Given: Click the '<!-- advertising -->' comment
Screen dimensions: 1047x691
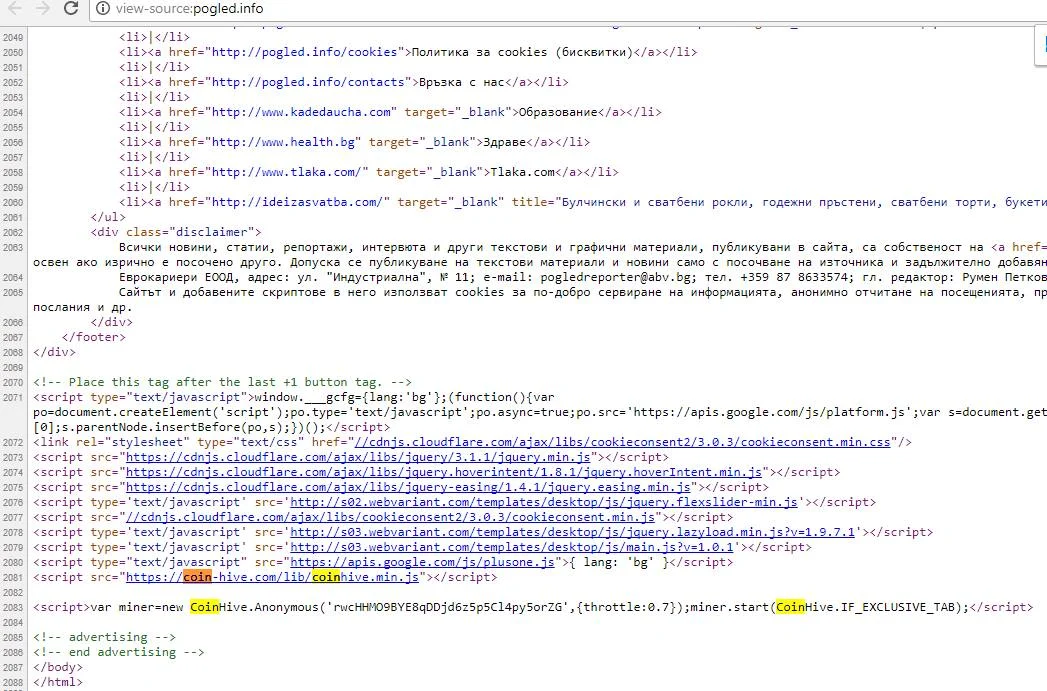Looking at the screenshot, I should pyautogui.click(x=104, y=638).
